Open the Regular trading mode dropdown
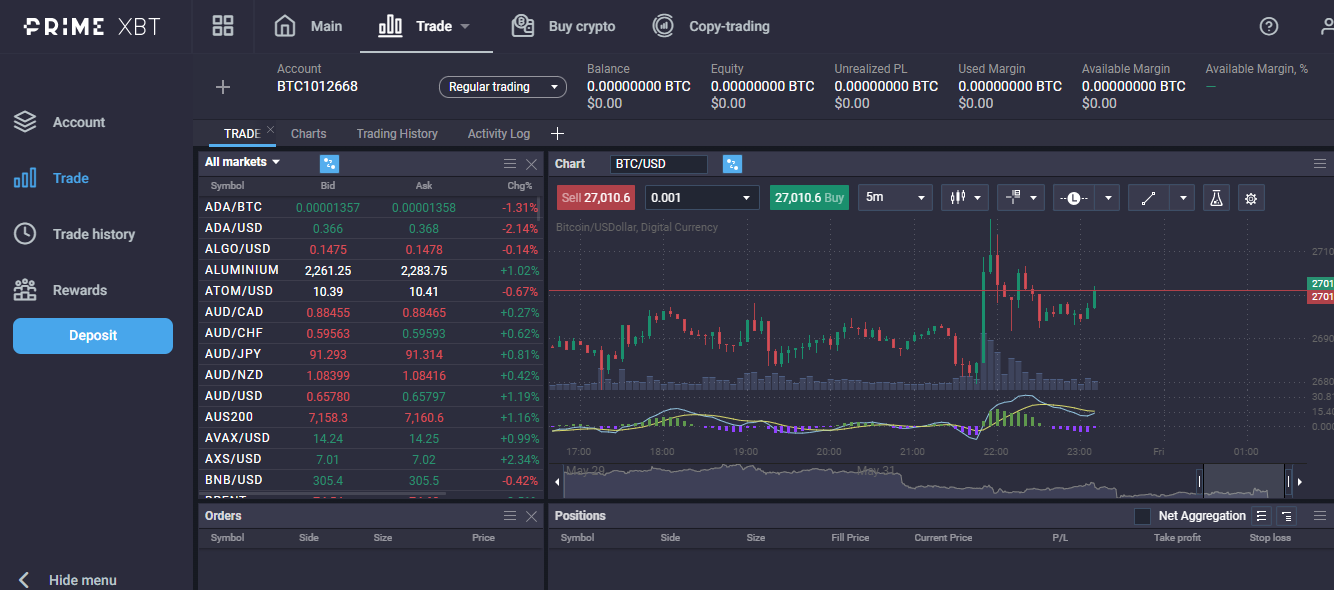This screenshot has height=590, width=1334. (503, 87)
